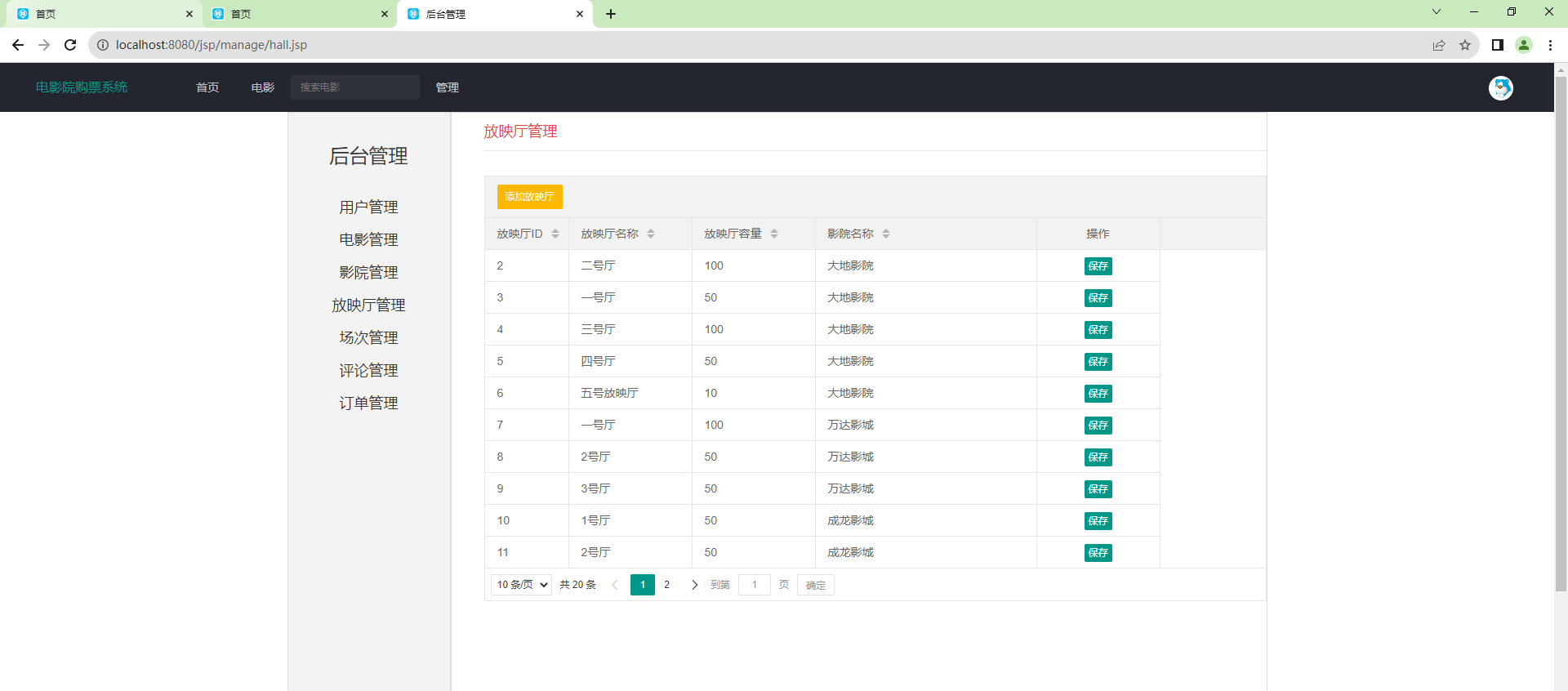Open 订单管理 in the sidebar
1568x691 pixels.
369,403
